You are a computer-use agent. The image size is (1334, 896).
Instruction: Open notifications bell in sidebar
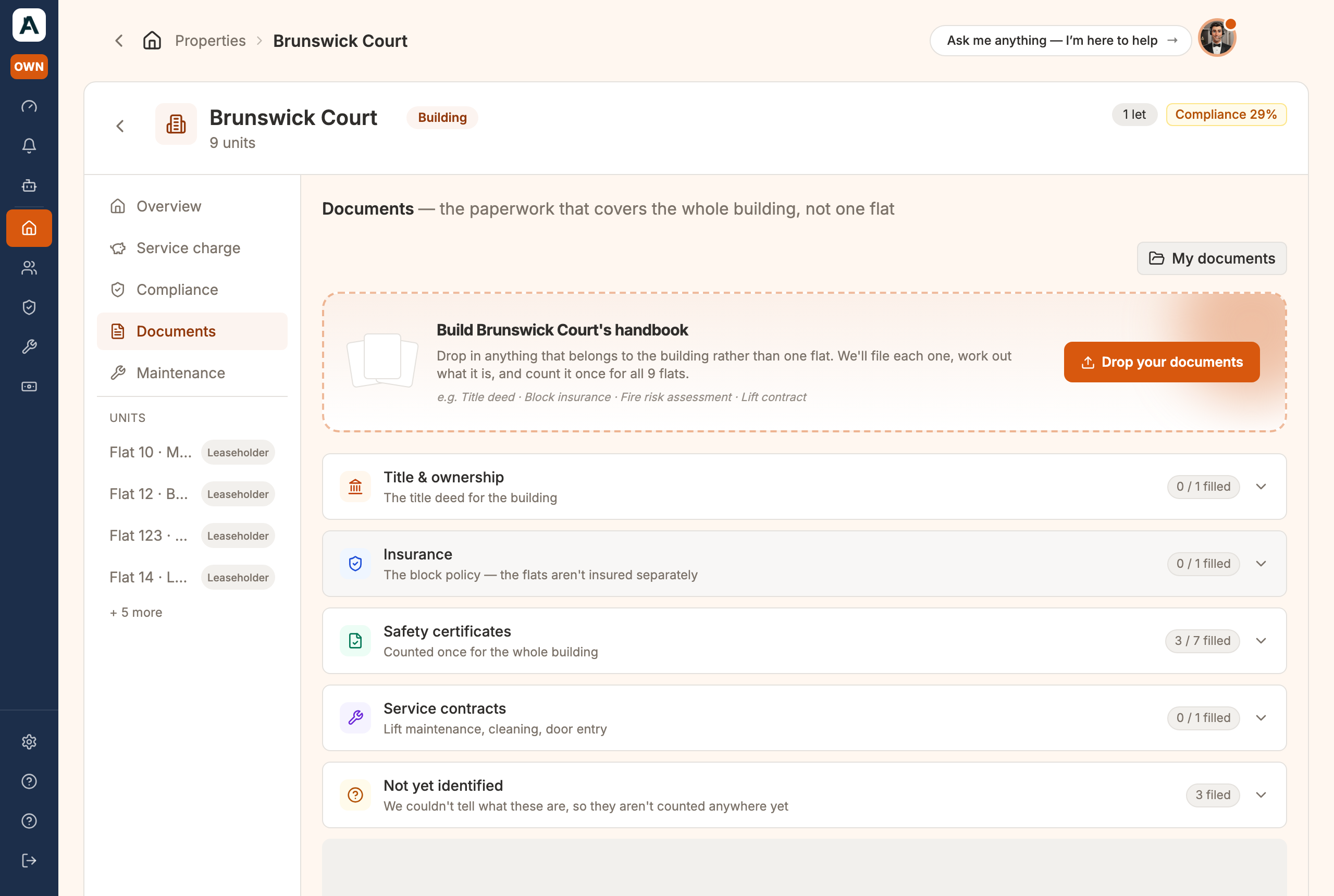click(29, 146)
